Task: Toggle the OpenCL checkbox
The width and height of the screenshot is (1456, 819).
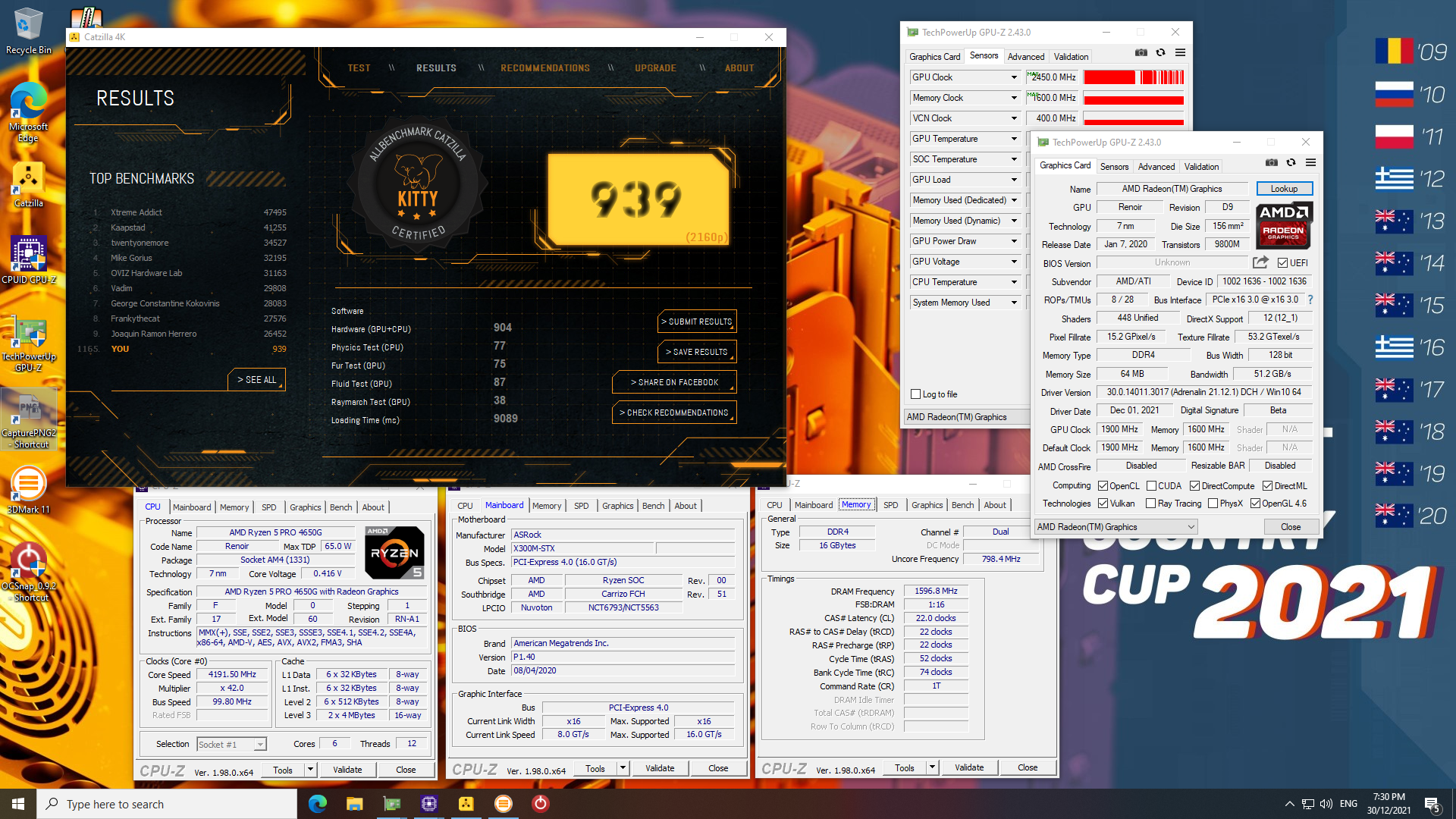Action: tap(1103, 486)
